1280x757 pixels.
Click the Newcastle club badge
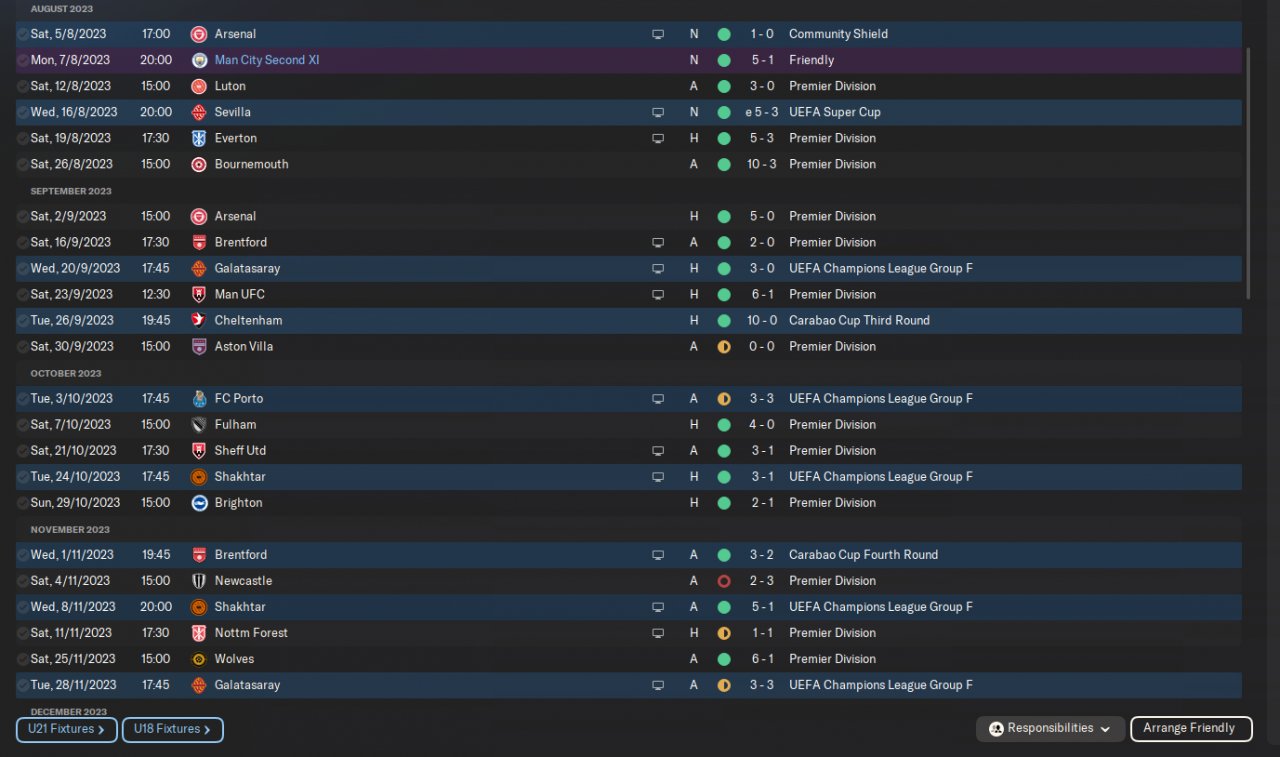[199, 581]
